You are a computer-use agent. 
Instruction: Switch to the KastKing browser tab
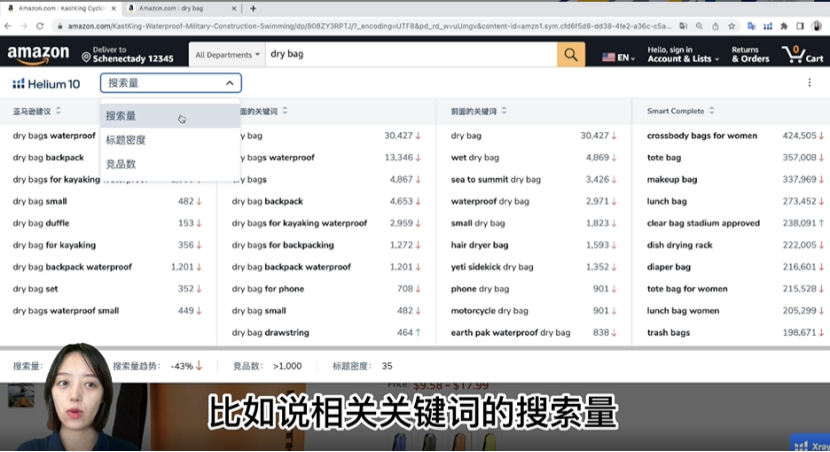60,8
